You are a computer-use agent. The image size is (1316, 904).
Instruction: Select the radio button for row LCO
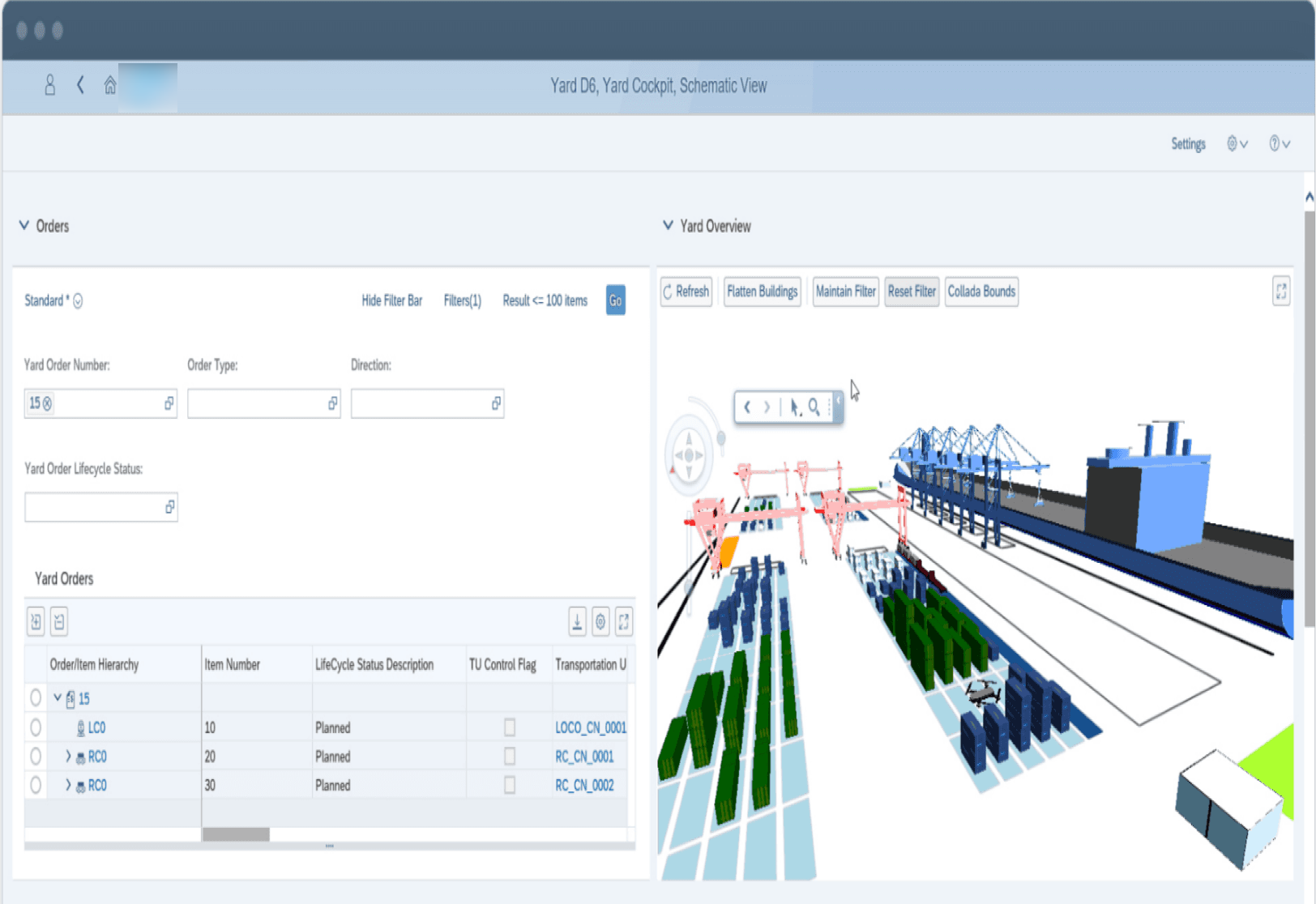click(x=36, y=727)
